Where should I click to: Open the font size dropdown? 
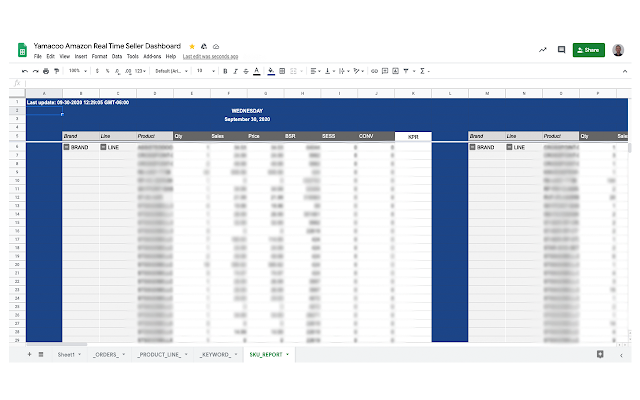pyautogui.click(x=206, y=71)
